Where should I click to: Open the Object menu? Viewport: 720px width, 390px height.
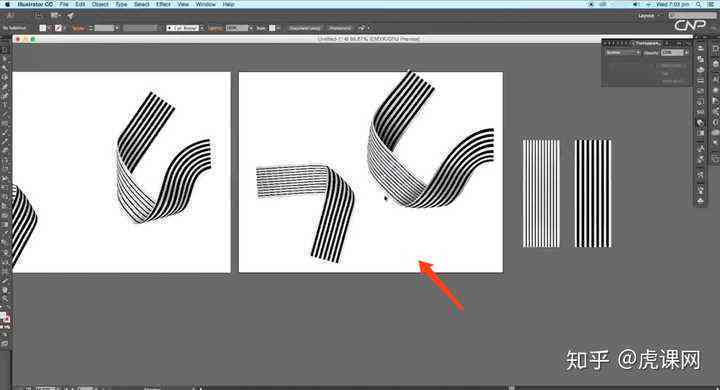point(100,4)
